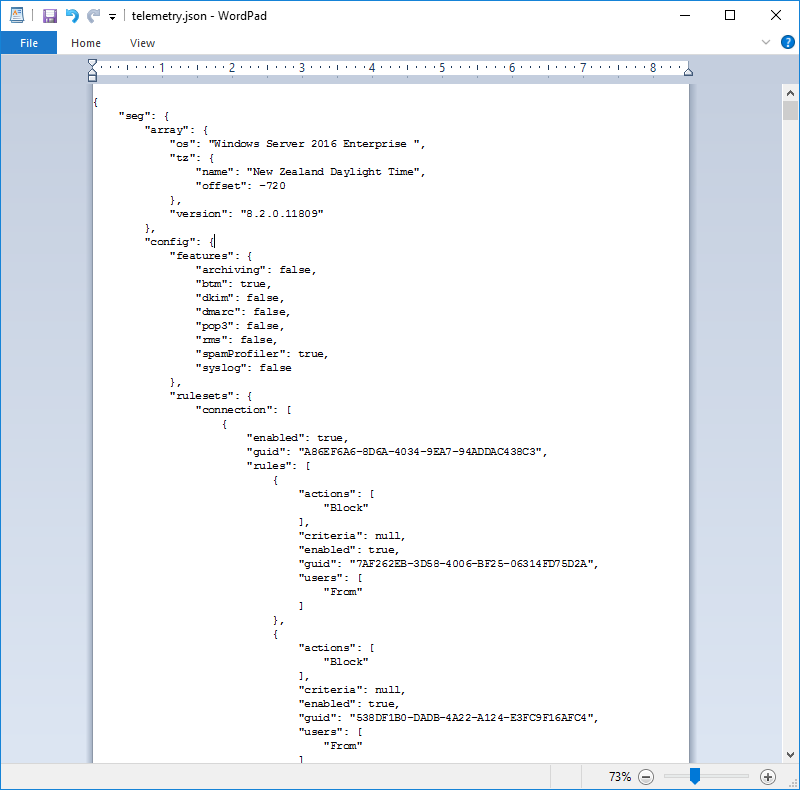Click the right indent marker on ruler
Image resolution: width=800 pixels, height=790 pixels.
[x=687, y=71]
